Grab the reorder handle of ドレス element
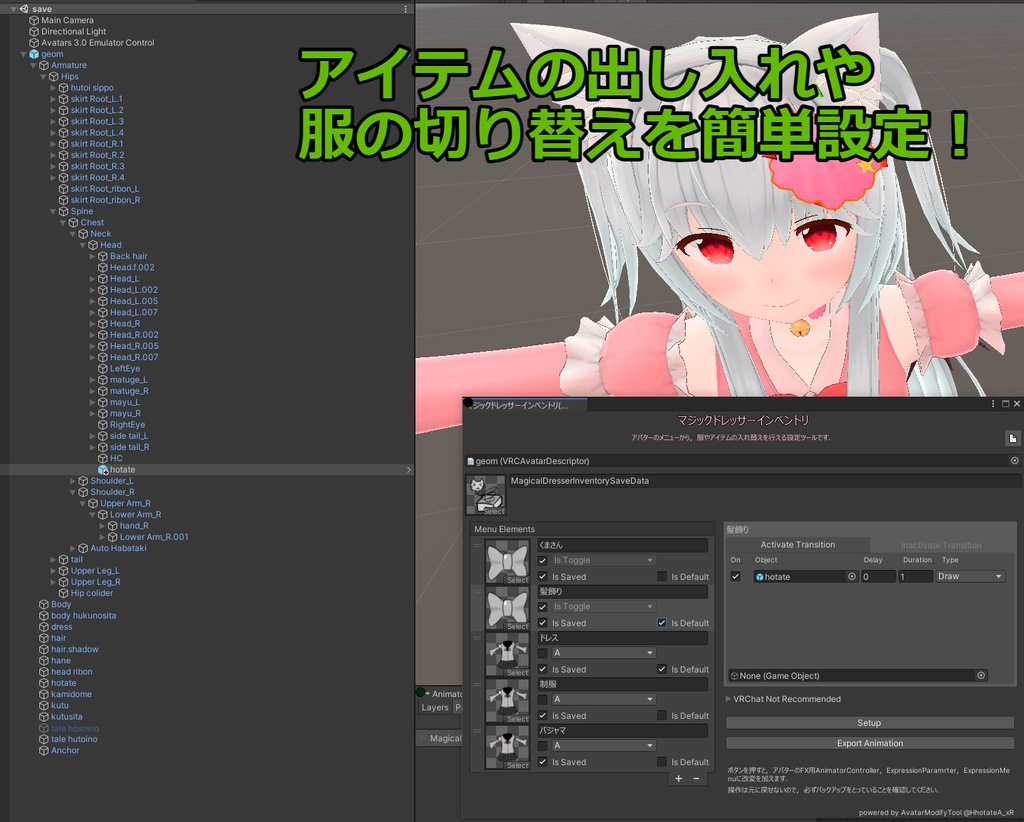Image resolution: width=1024 pixels, height=822 pixels. (477, 638)
